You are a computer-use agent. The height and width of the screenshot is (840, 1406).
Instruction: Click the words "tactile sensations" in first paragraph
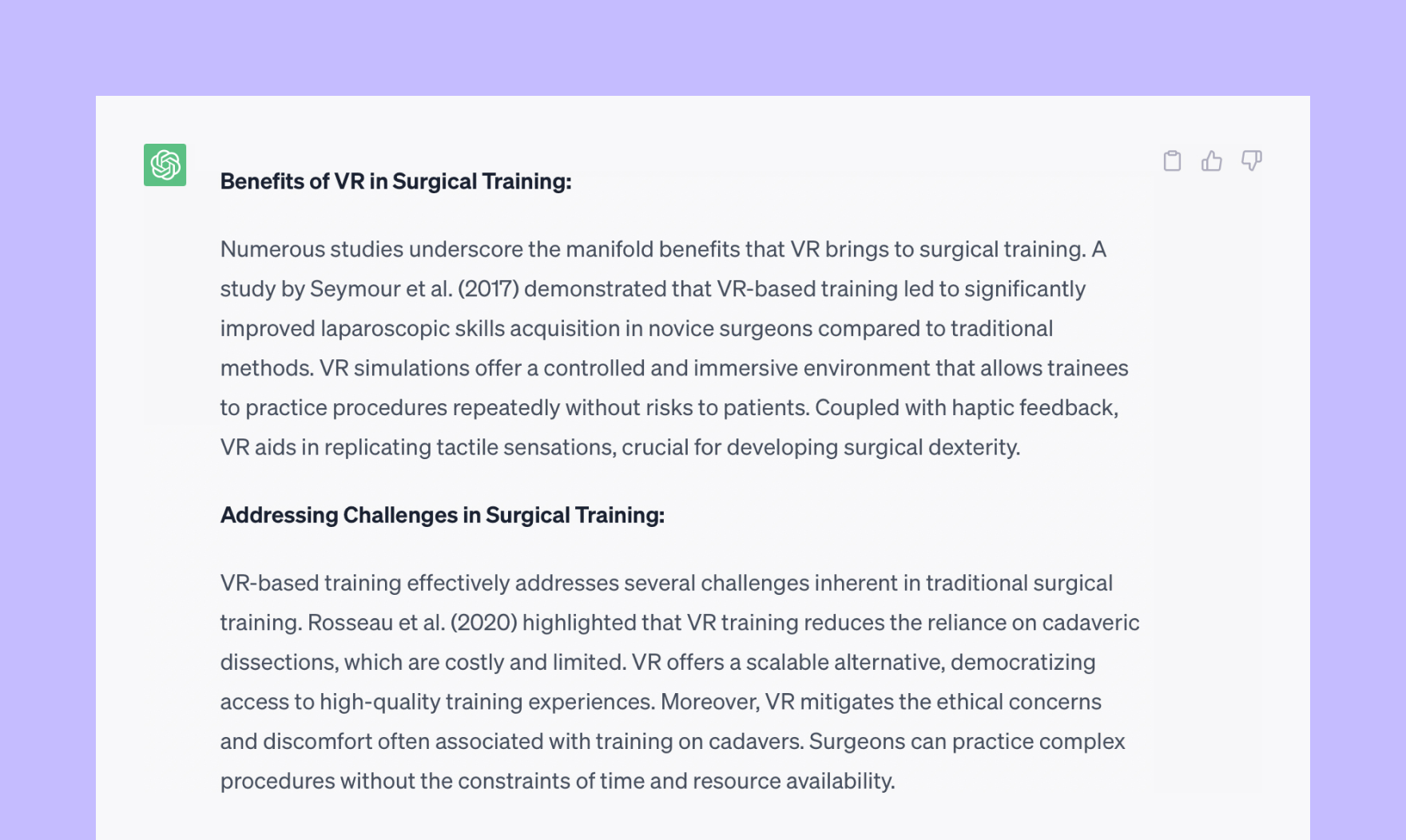click(x=526, y=447)
